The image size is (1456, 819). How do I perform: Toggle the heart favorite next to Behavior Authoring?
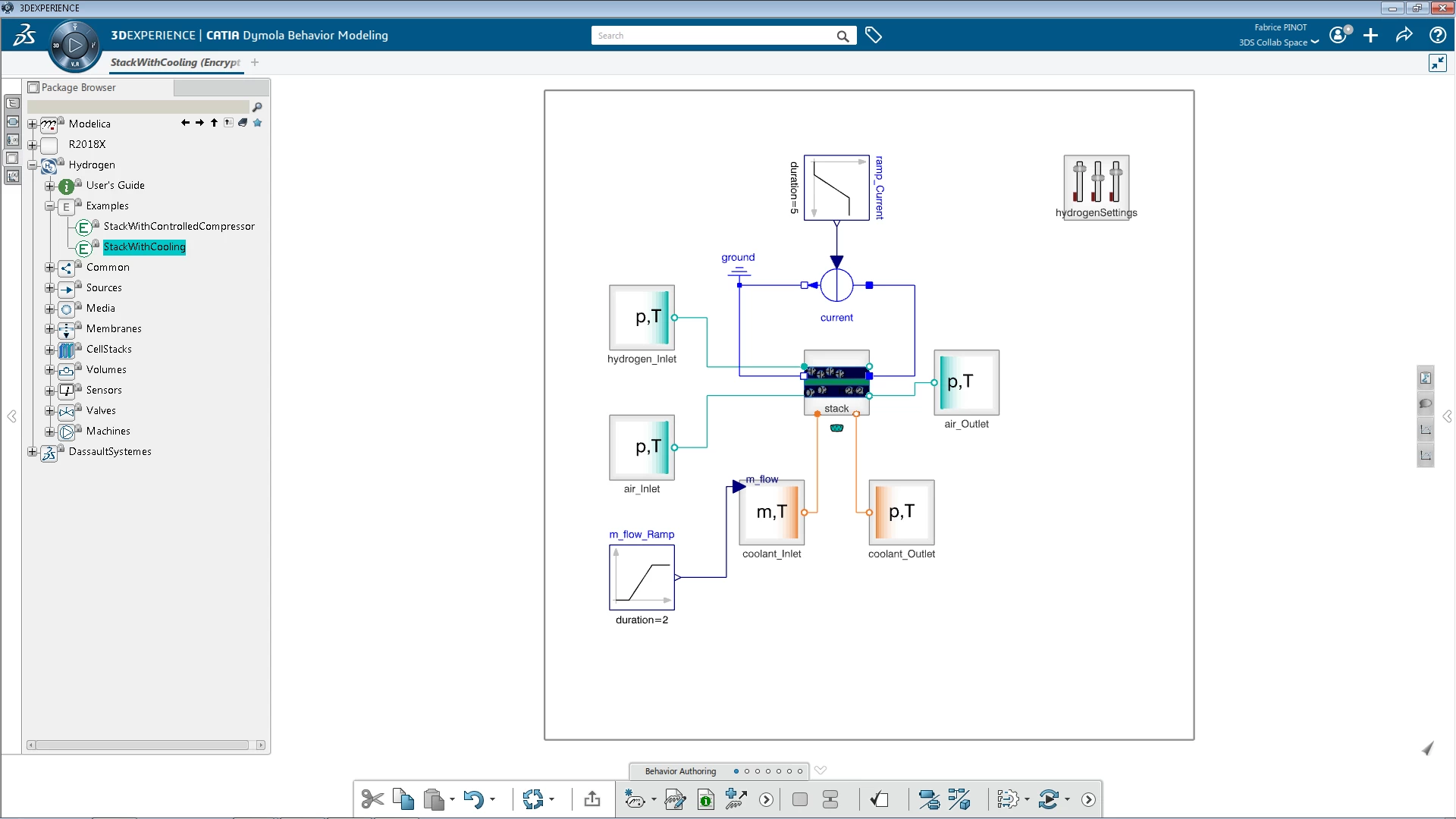point(821,770)
